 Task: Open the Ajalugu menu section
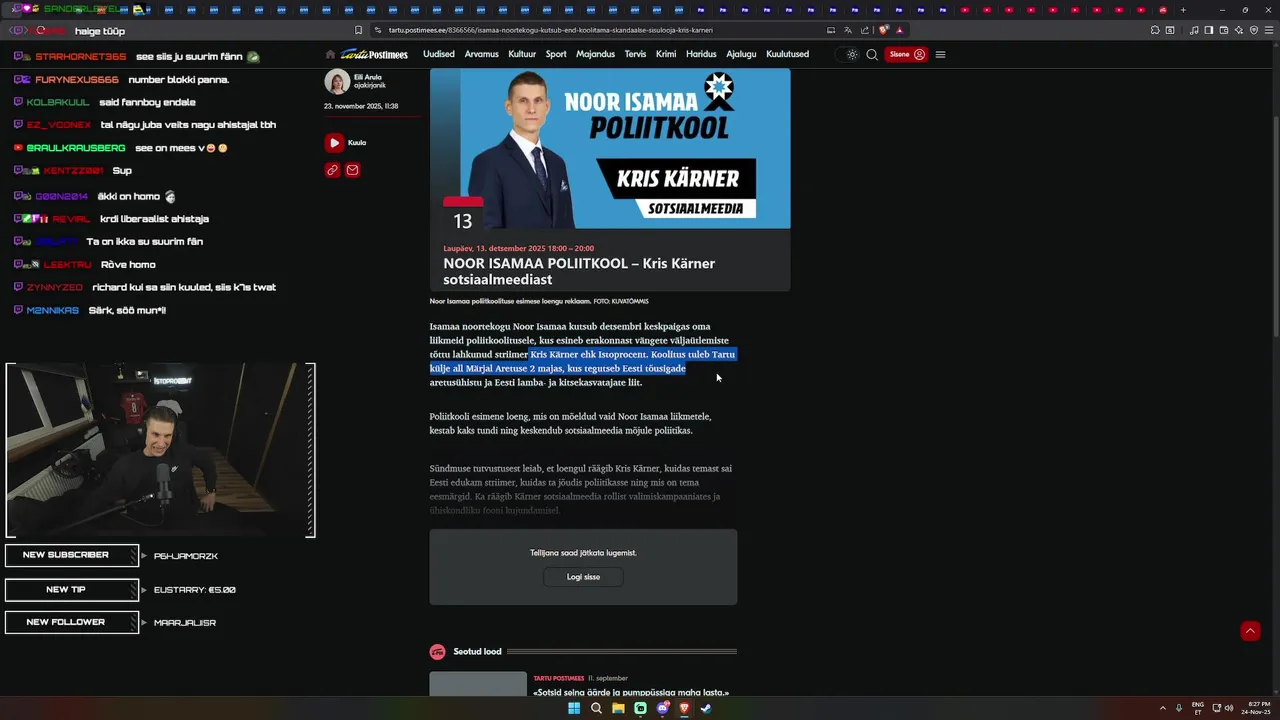click(x=741, y=54)
